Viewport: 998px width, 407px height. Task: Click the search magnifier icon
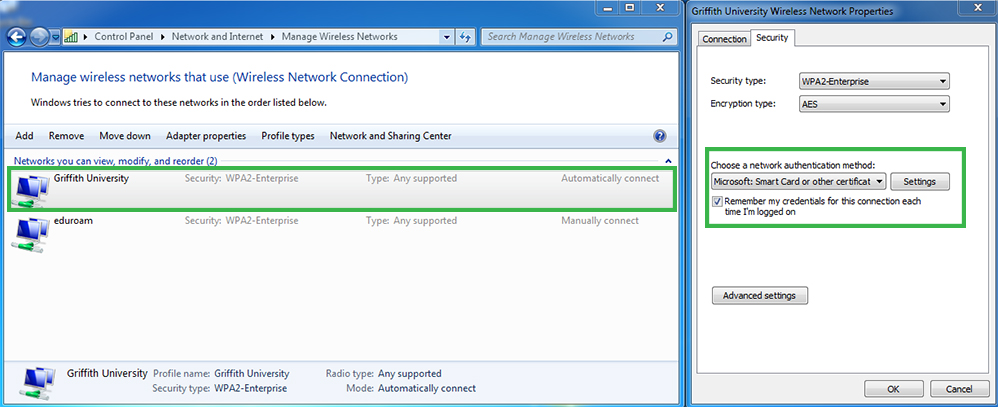pos(667,36)
